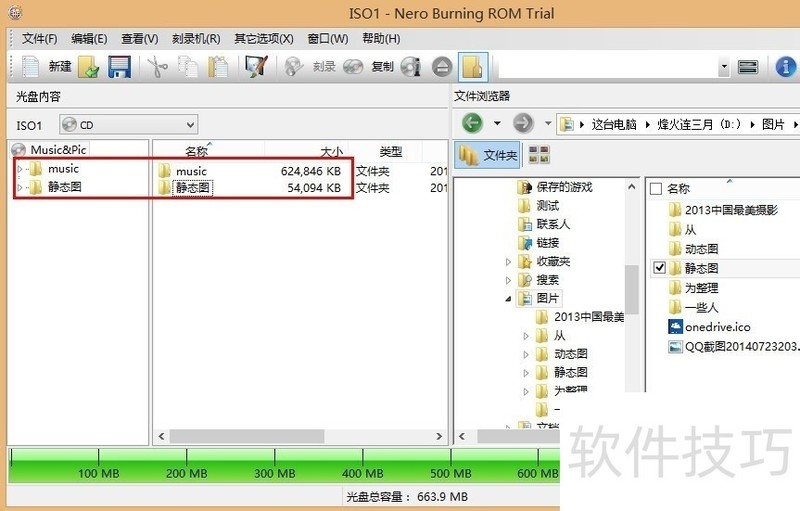Image resolution: width=800 pixels, height=511 pixels.
Task: Expand 从 folder in browser tree
Action: click(526, 336)
